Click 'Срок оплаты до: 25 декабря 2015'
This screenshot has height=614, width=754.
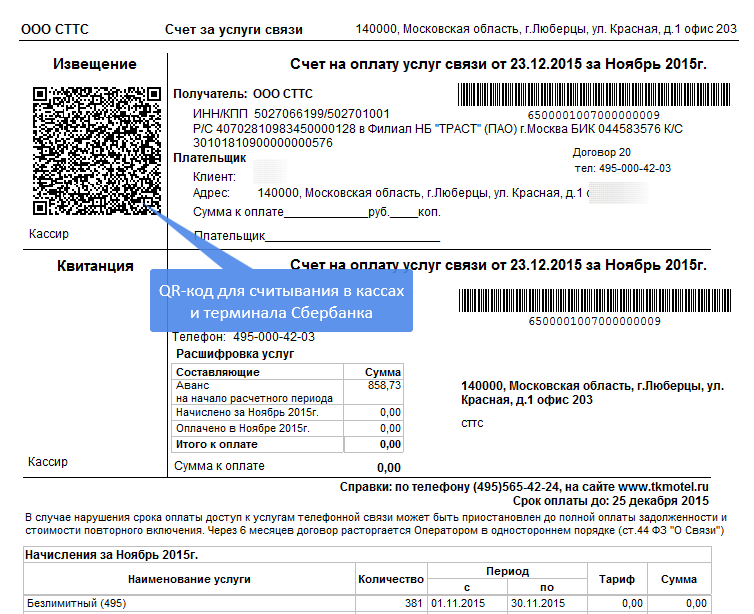pyautogui.click(x=611, y=501)
